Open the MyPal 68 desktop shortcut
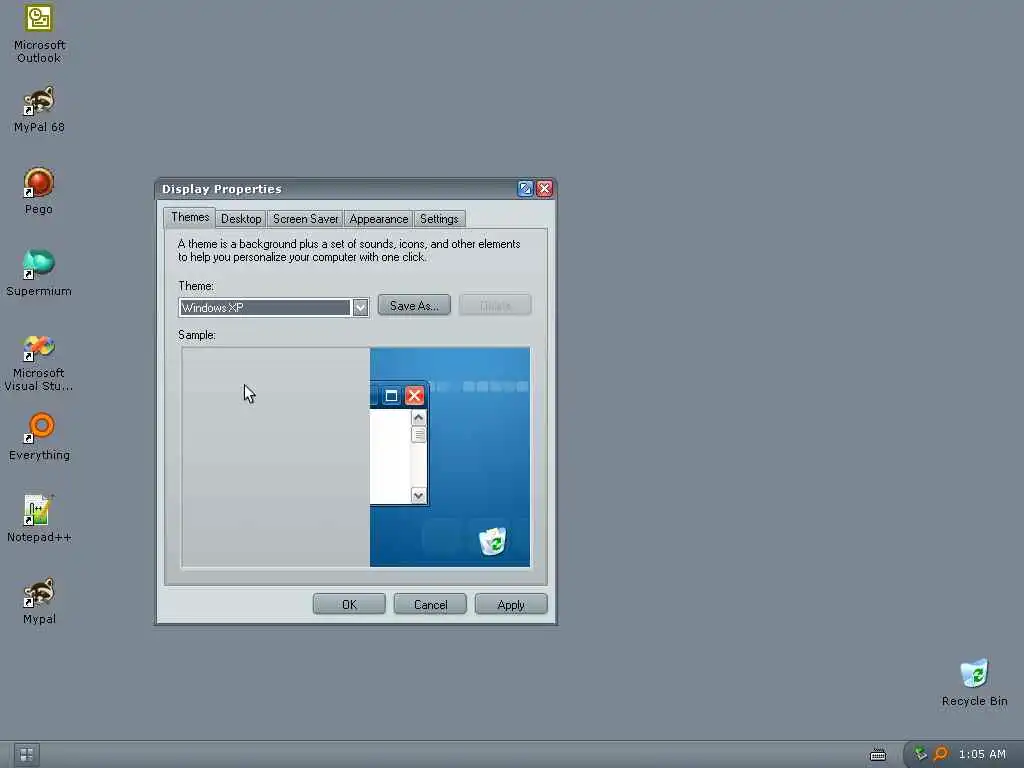The height and width of the screenshot is (768, 1024). 39,109
